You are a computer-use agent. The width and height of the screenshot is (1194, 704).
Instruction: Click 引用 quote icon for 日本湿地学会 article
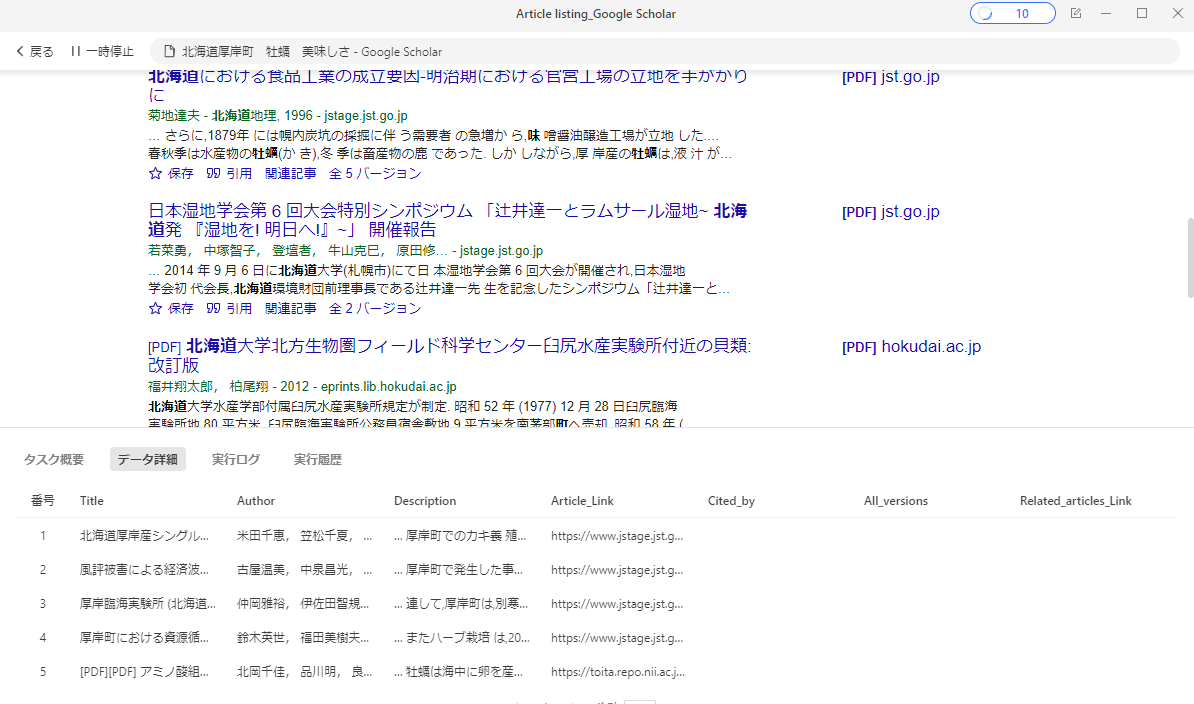213,308
